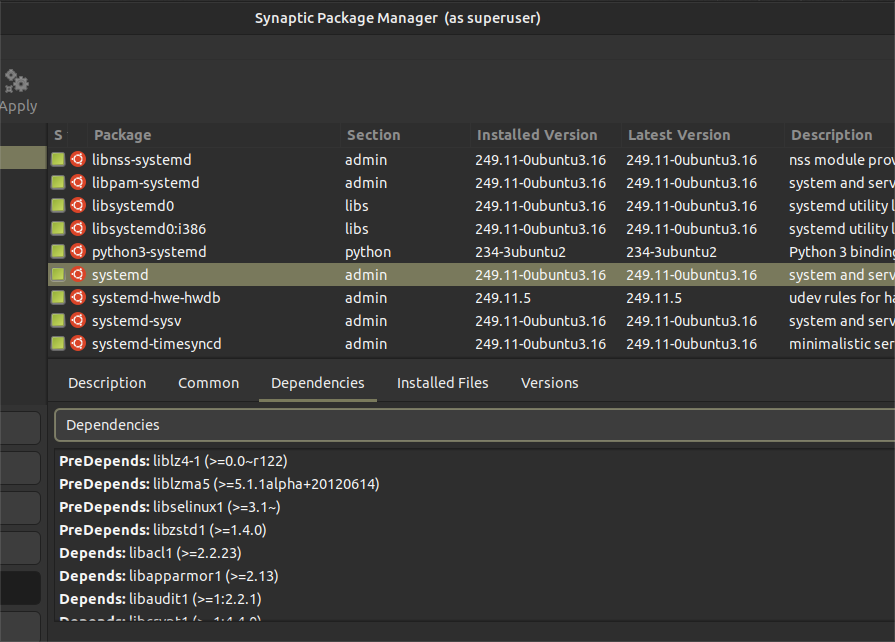Select the Common tab
Viewport: 895px width, 642px height.
coord(208,383)
